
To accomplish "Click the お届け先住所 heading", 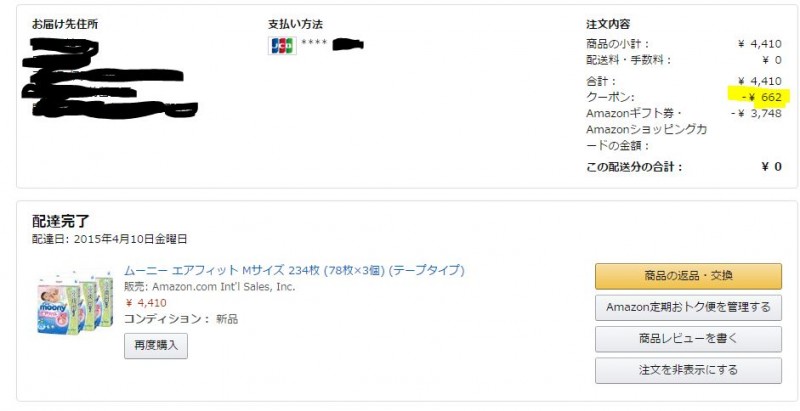I will pyautogui.click(x=65, y=24).
